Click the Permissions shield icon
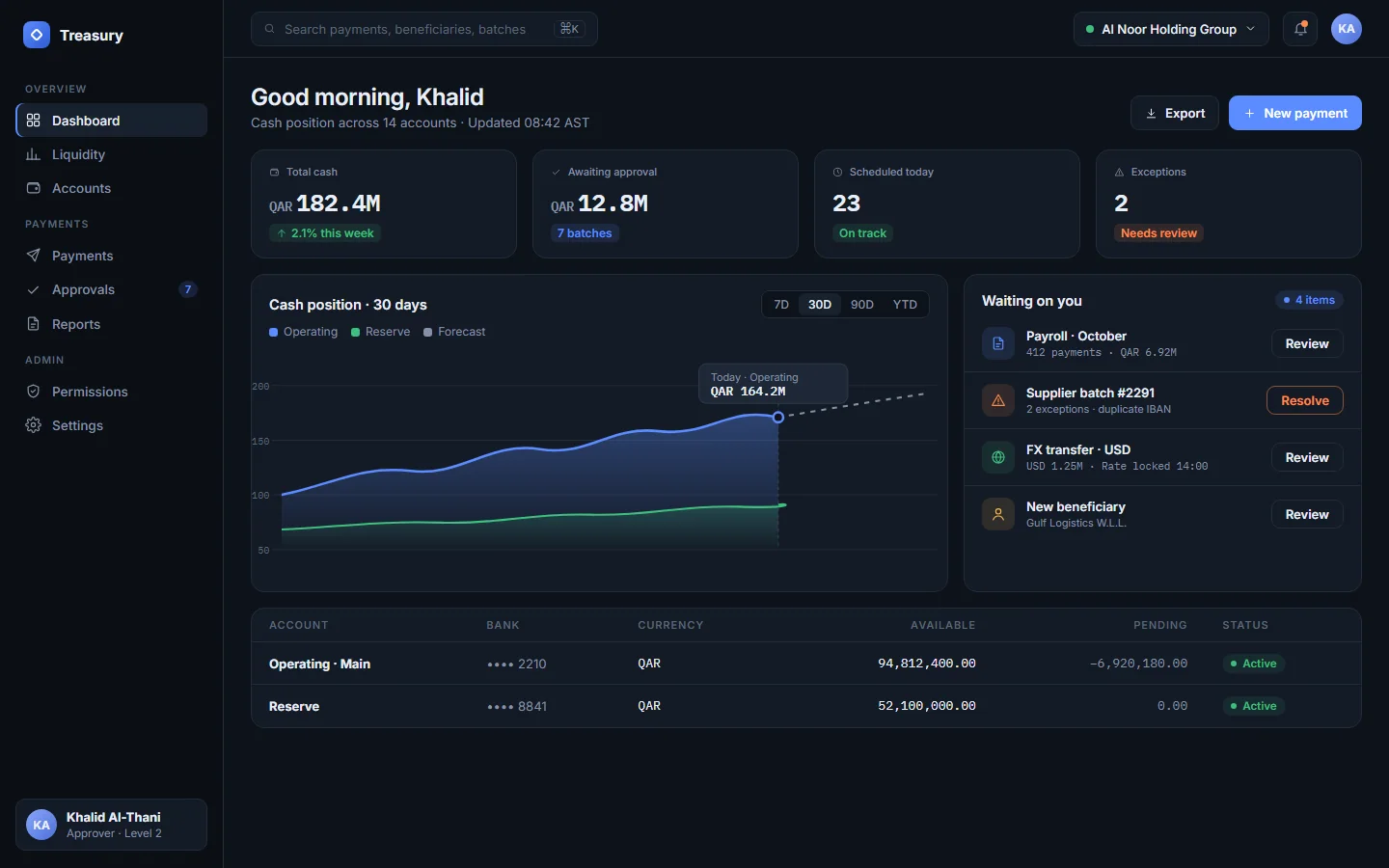This screenshot has height=868, width=1389. [x=34, y=392]
